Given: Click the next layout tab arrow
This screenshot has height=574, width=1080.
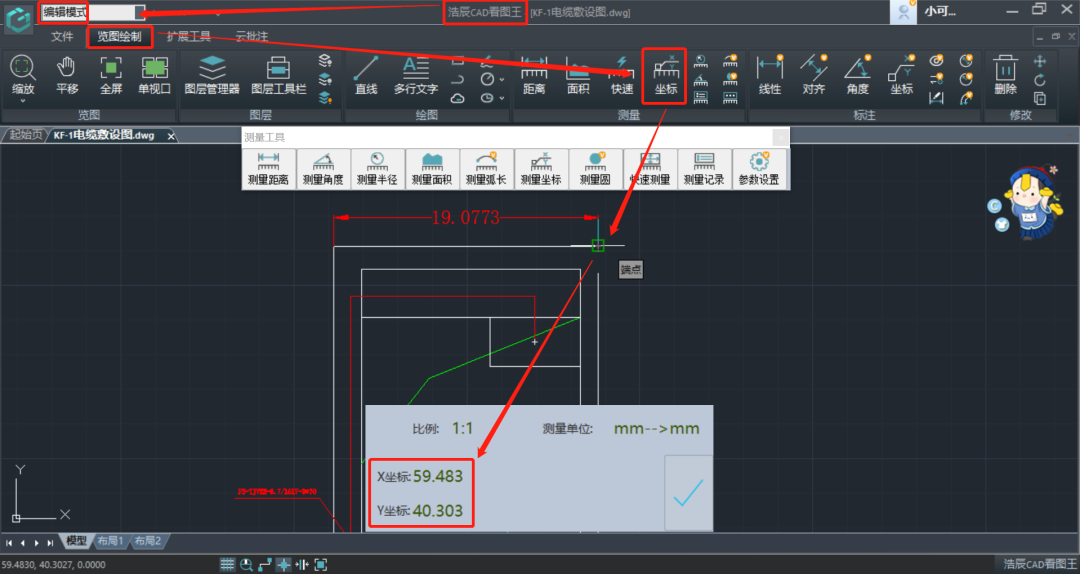Looking at the screenshot, I should [37, 543].
